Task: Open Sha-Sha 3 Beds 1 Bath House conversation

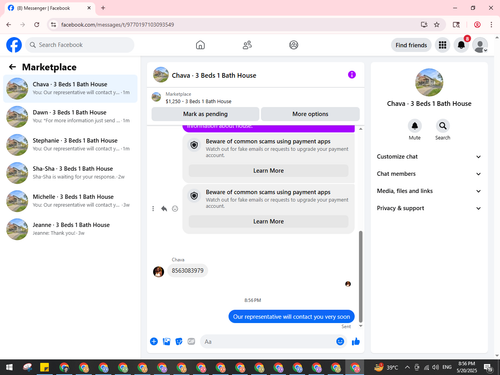Action: (x=70, y=173)
